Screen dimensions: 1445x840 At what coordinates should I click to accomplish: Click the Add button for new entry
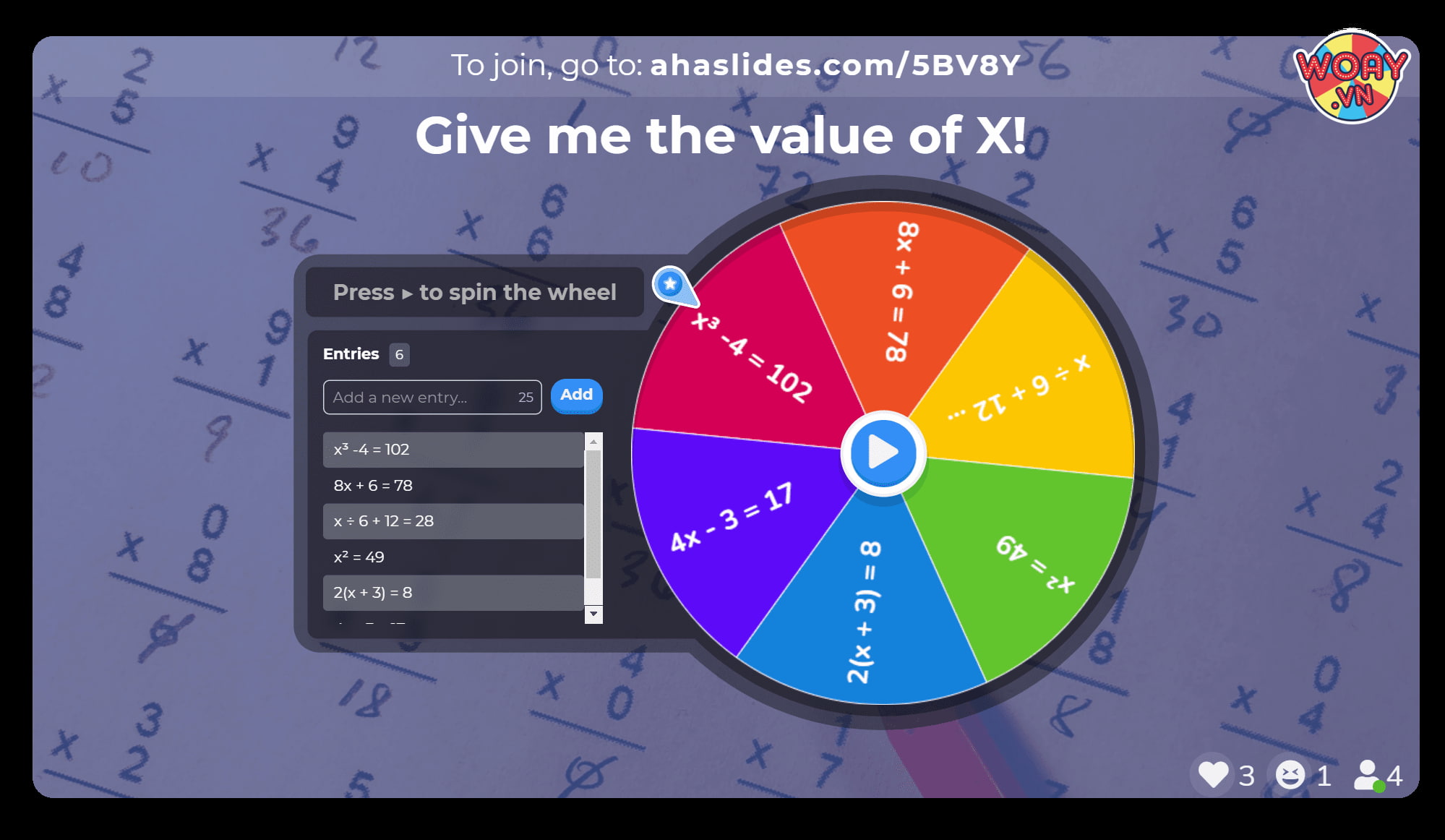[577, 395]
